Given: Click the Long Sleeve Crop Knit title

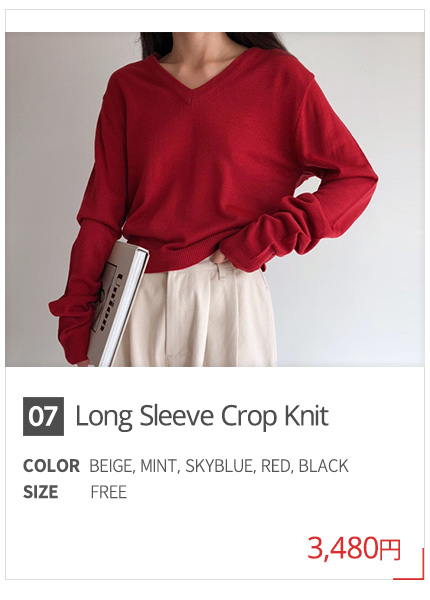Looking at the screenshot, I should click(x=202, y=416).
